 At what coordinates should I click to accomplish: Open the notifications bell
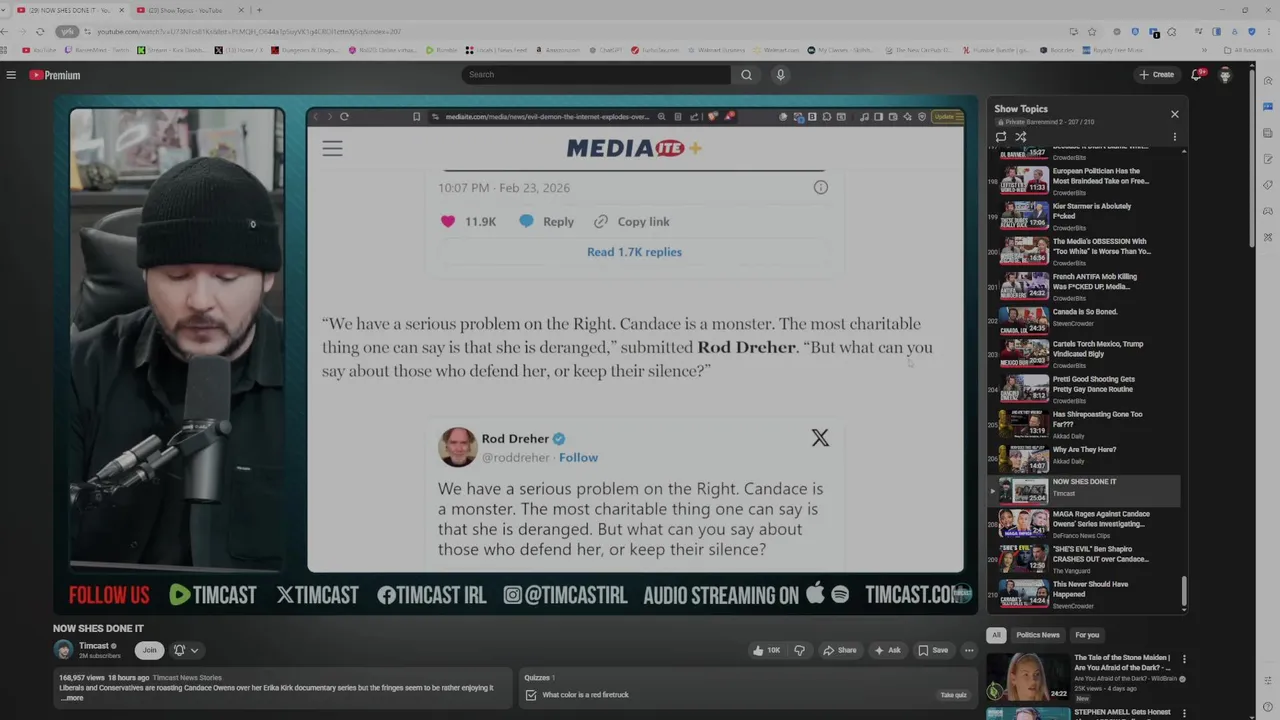pyautogui.click(x=1196, y=74)
